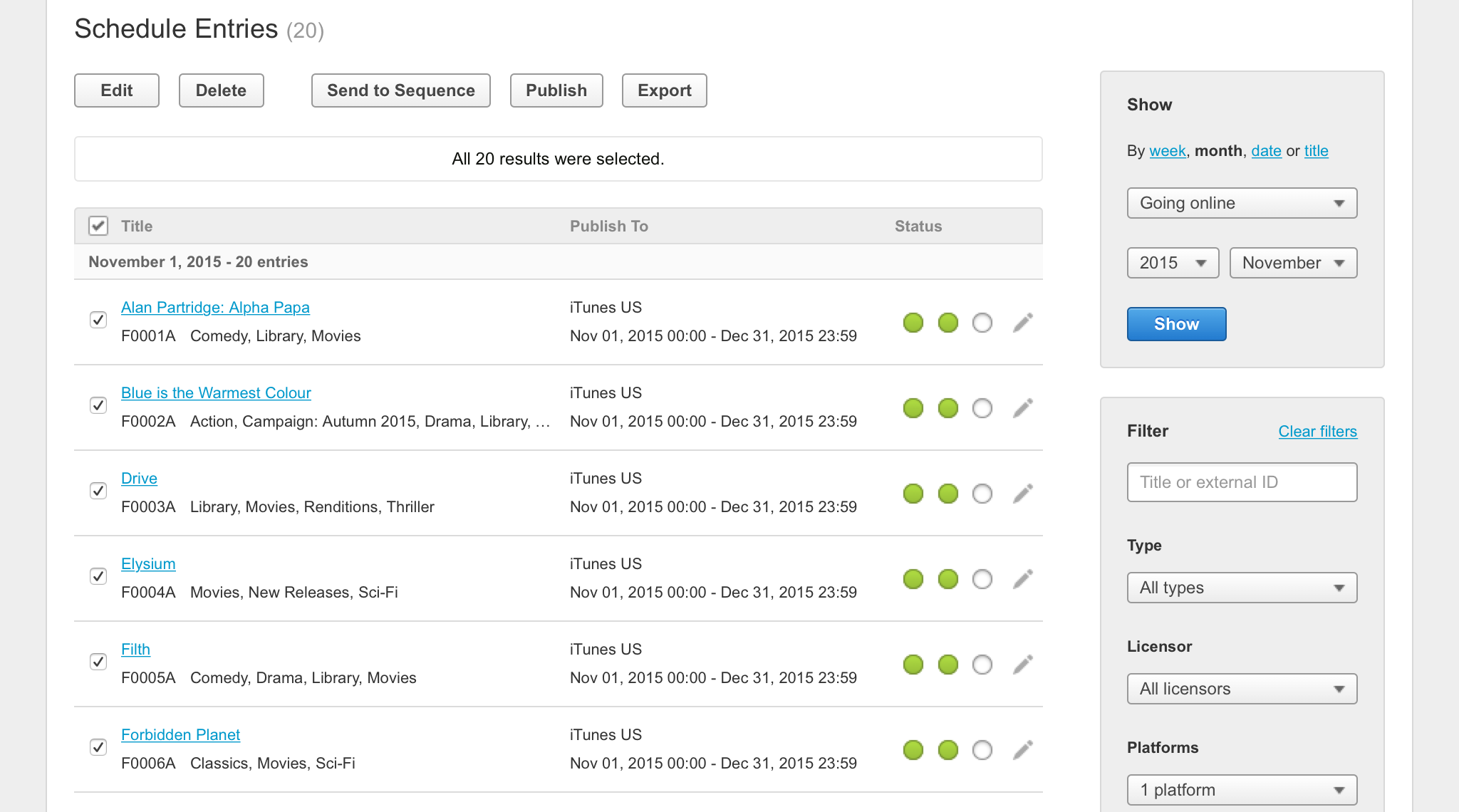Click the Title or external ID field
The height and width of the screenshot is (812, 1459).
click(x=1242, y=482)
